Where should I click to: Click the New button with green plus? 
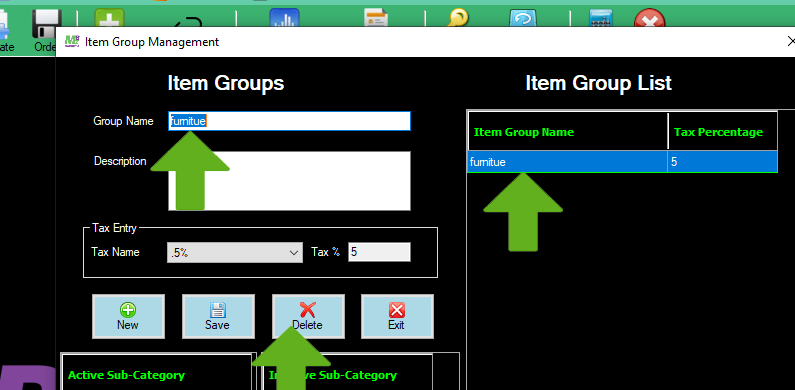coord(128,316)
